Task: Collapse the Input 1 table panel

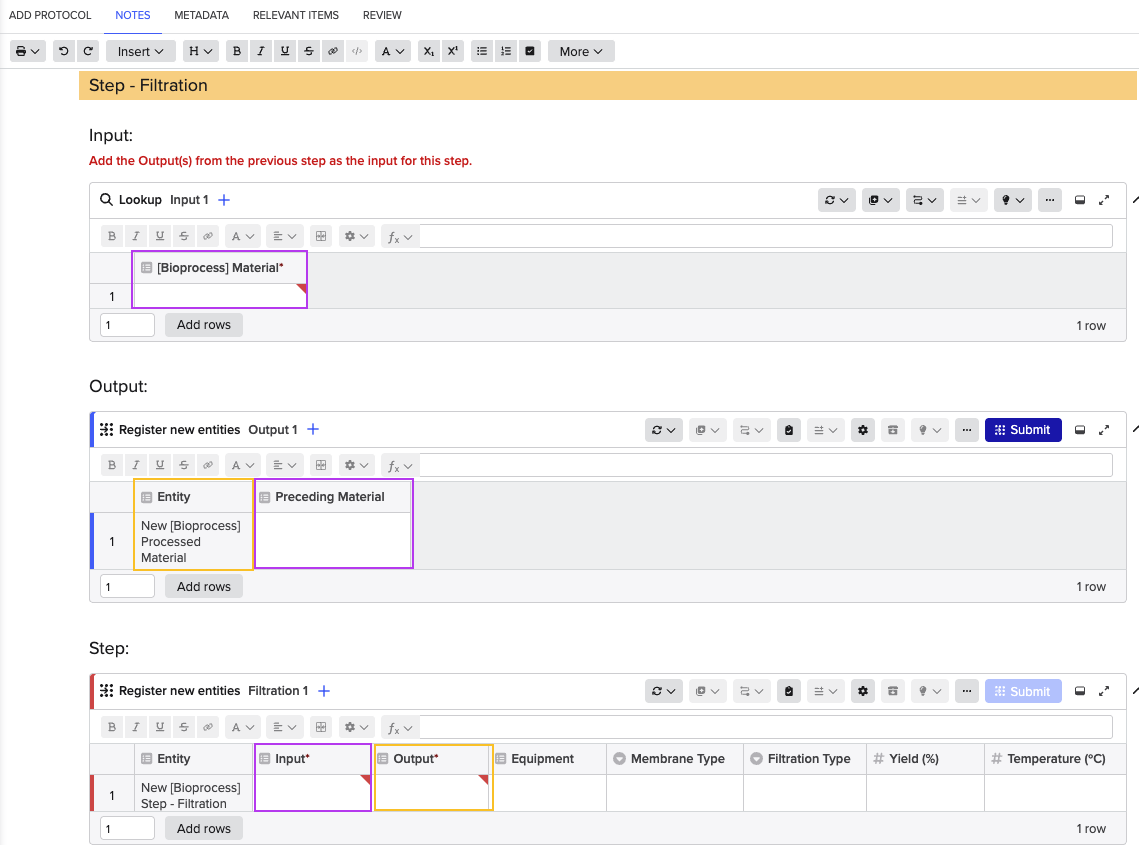Action: click(1079, 200)
